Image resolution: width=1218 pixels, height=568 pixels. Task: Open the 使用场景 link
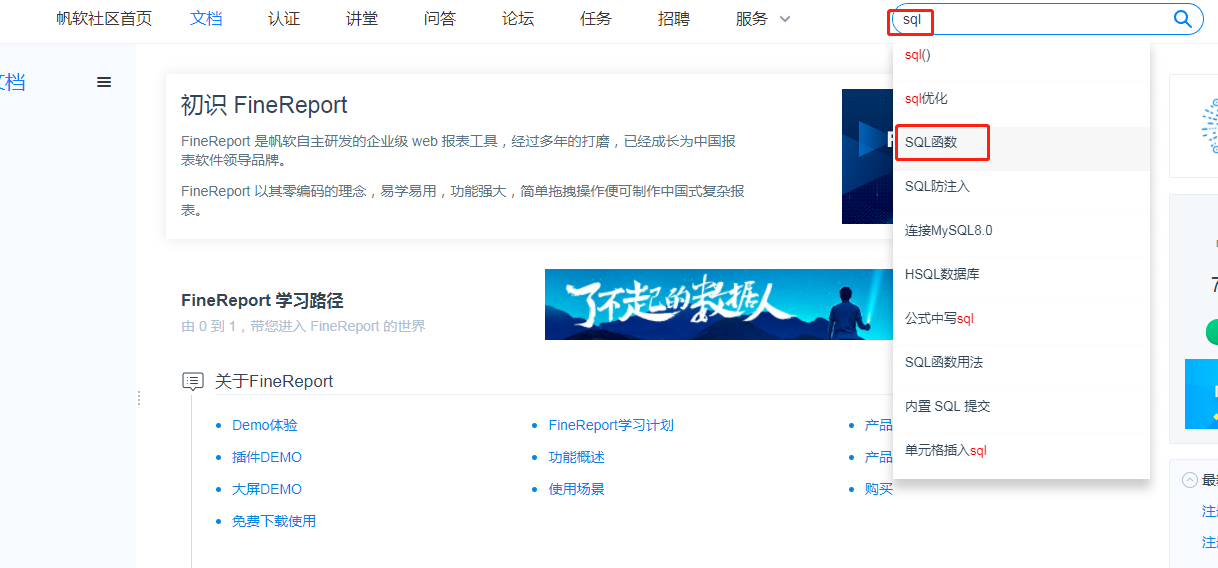(577, 489)
